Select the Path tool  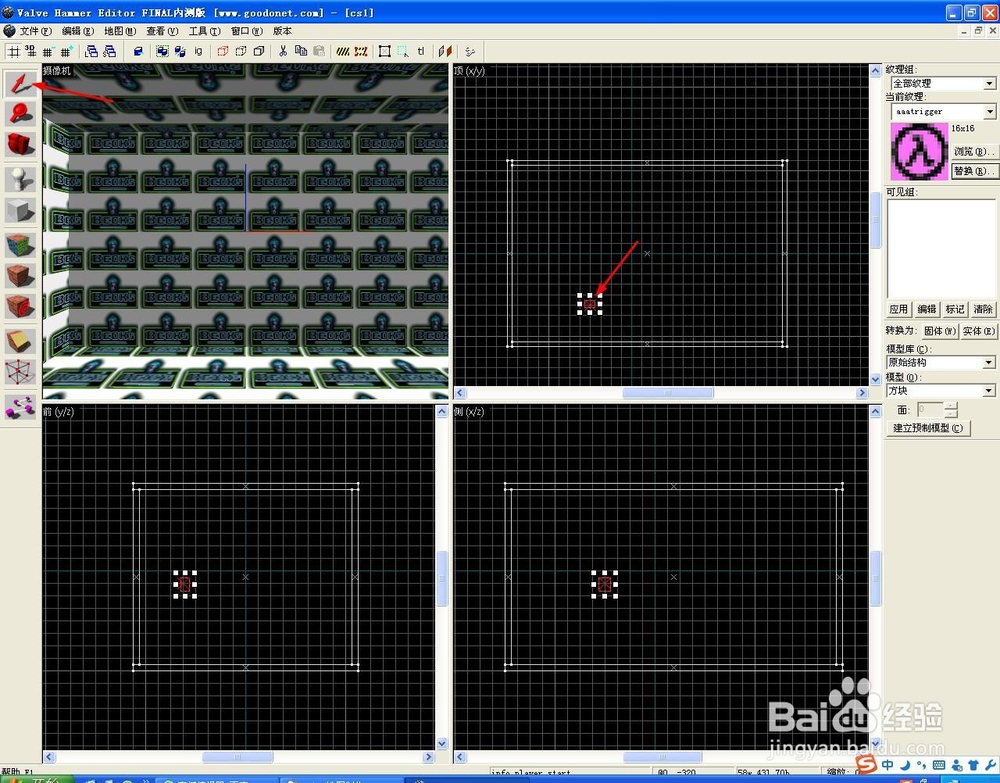(x=20, y=407)
